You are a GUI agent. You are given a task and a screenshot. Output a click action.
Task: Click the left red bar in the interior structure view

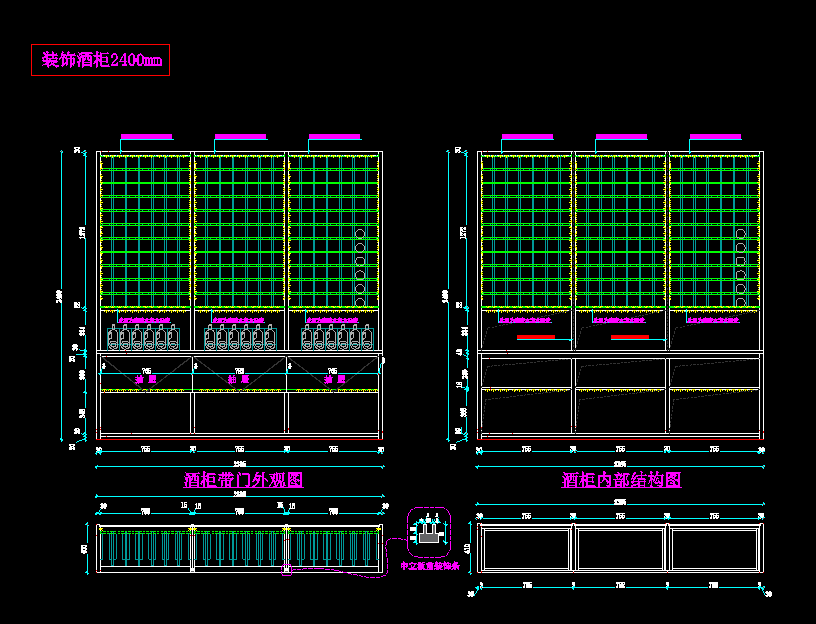536,337
